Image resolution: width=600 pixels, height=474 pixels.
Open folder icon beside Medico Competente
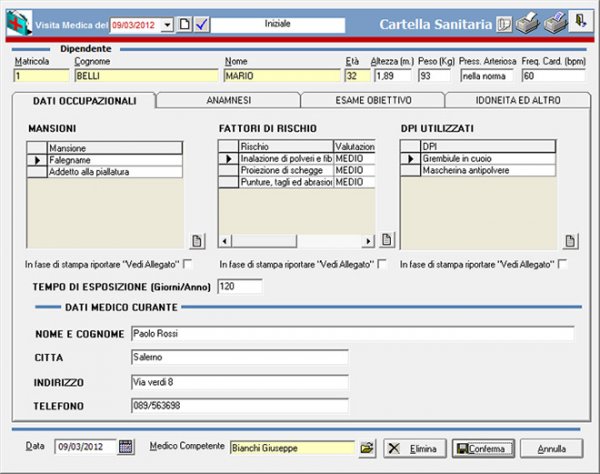tap(366, 447)
